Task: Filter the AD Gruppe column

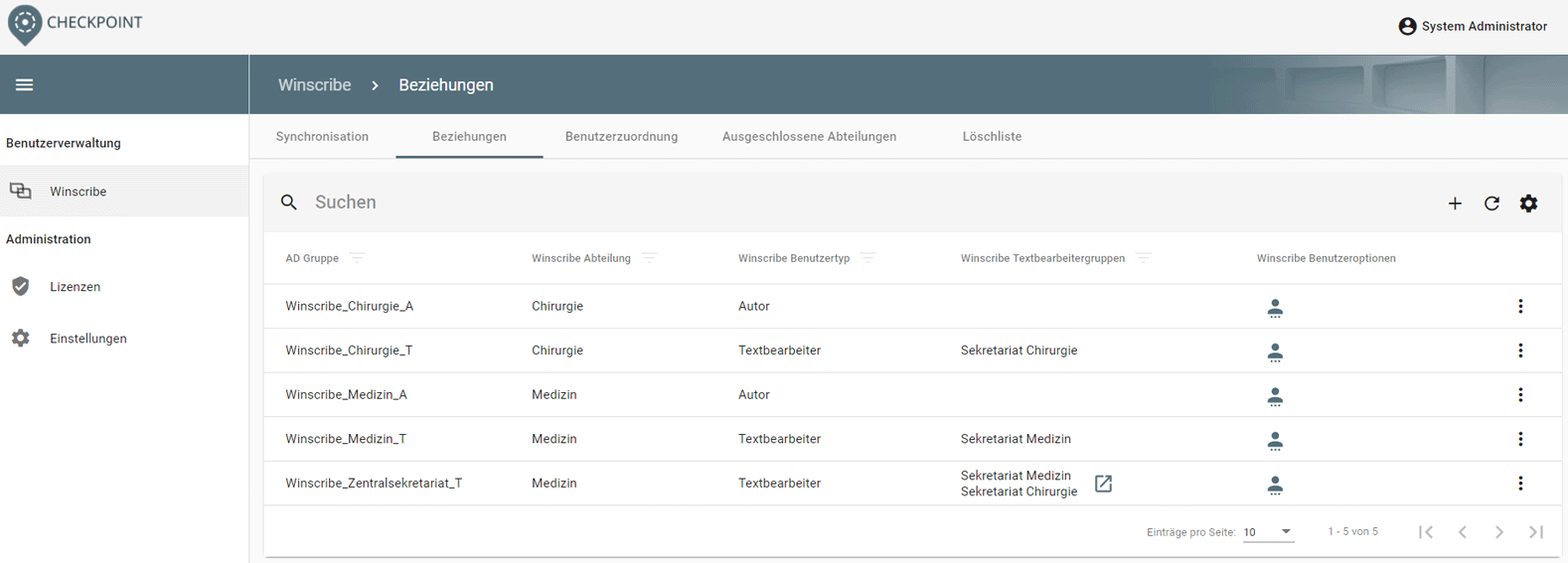Action: pyautogui.click(x=358, y=258)
